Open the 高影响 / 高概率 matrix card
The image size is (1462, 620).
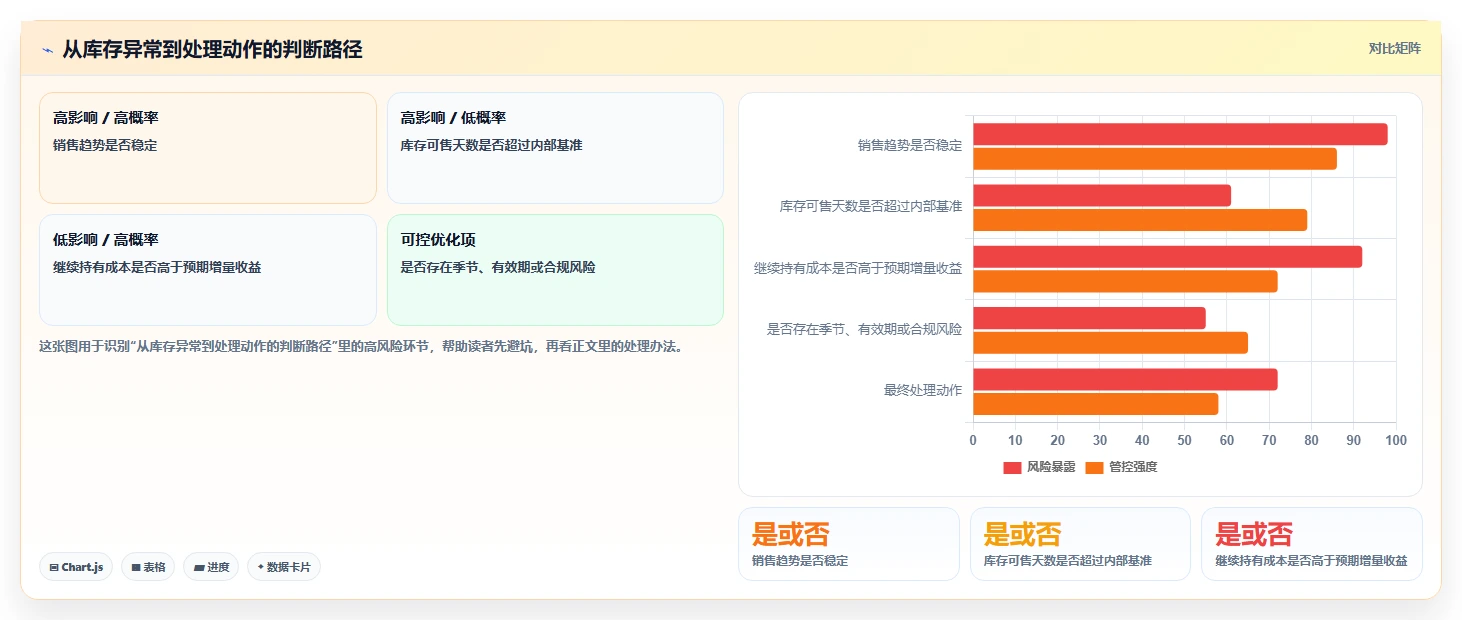[208, 148]
